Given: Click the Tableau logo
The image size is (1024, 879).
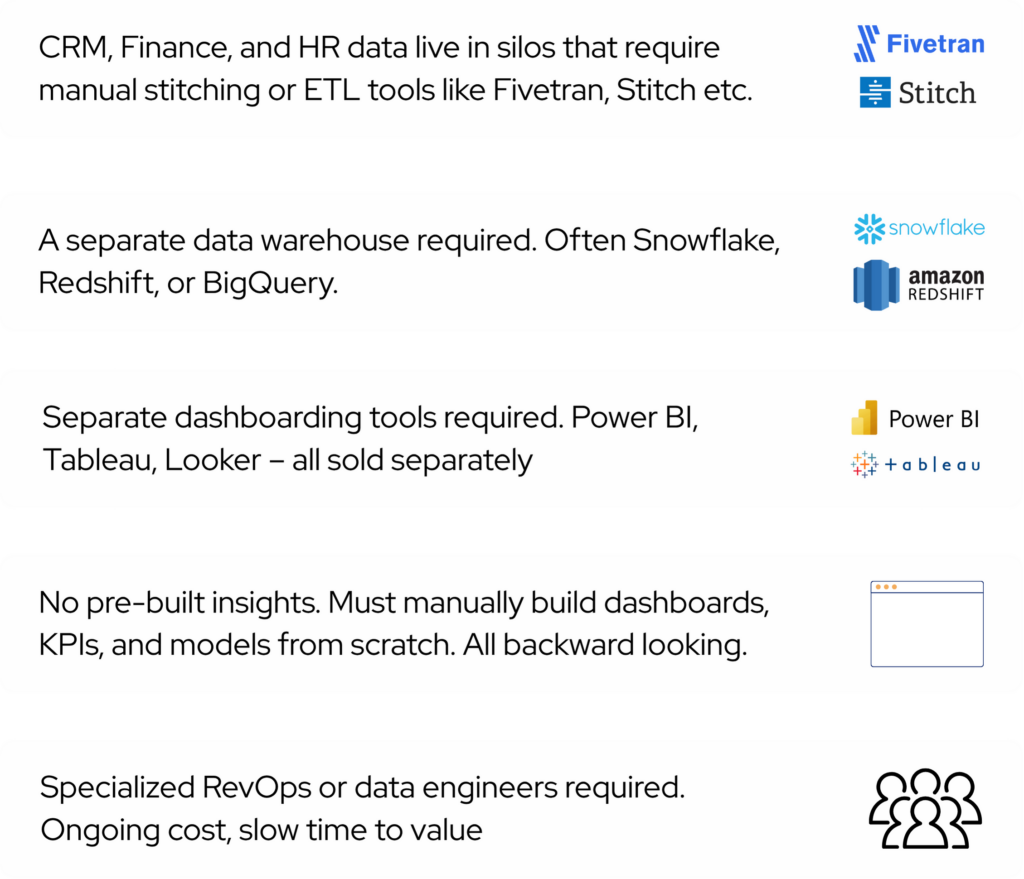Looking at the screenshot, I should click(x=916, y=464).
